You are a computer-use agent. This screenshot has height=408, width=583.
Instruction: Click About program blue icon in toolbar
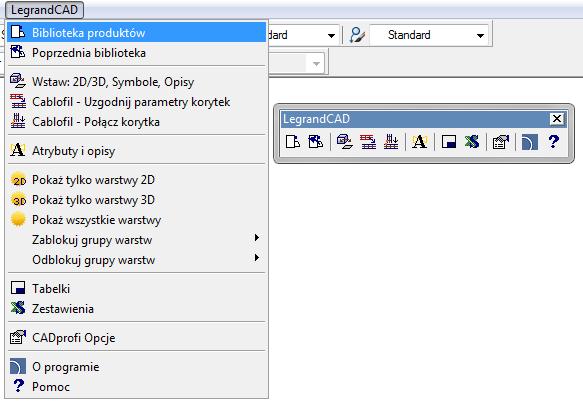530,142
